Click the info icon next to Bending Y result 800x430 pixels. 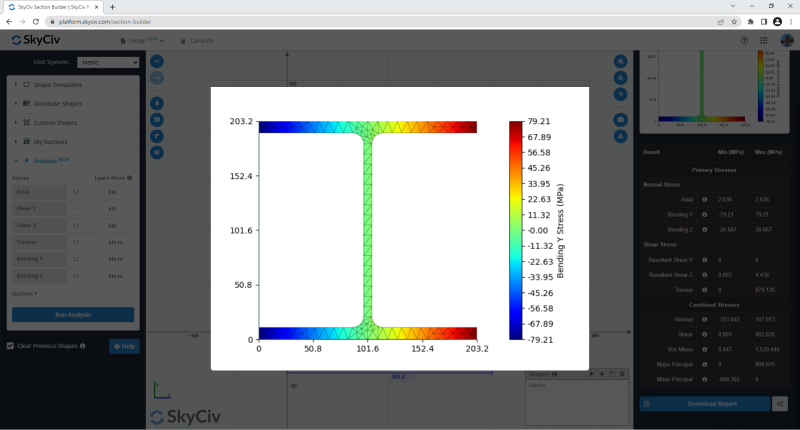pos(705,213)
